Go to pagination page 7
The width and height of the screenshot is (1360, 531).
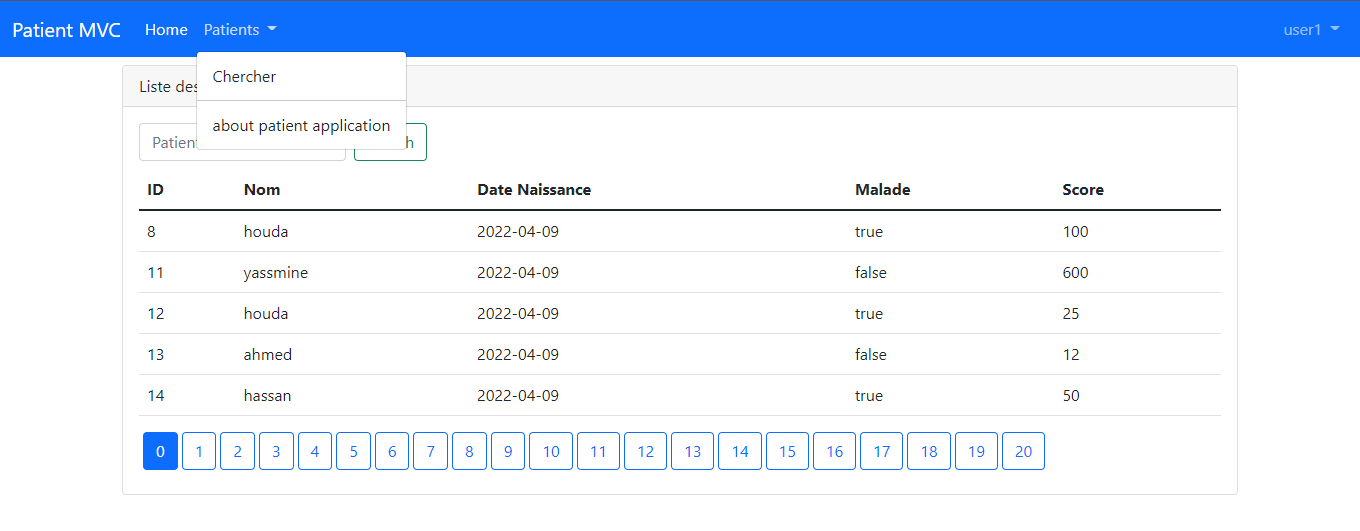[x=430, y=452]
